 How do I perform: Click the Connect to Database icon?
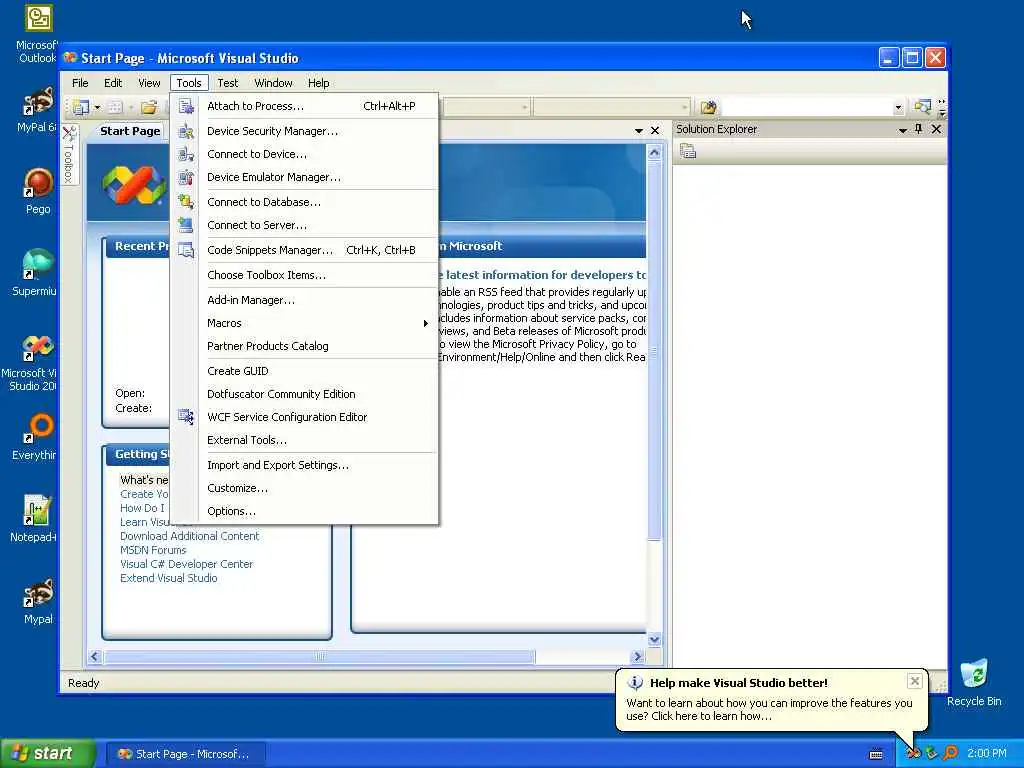click(186, 202)
